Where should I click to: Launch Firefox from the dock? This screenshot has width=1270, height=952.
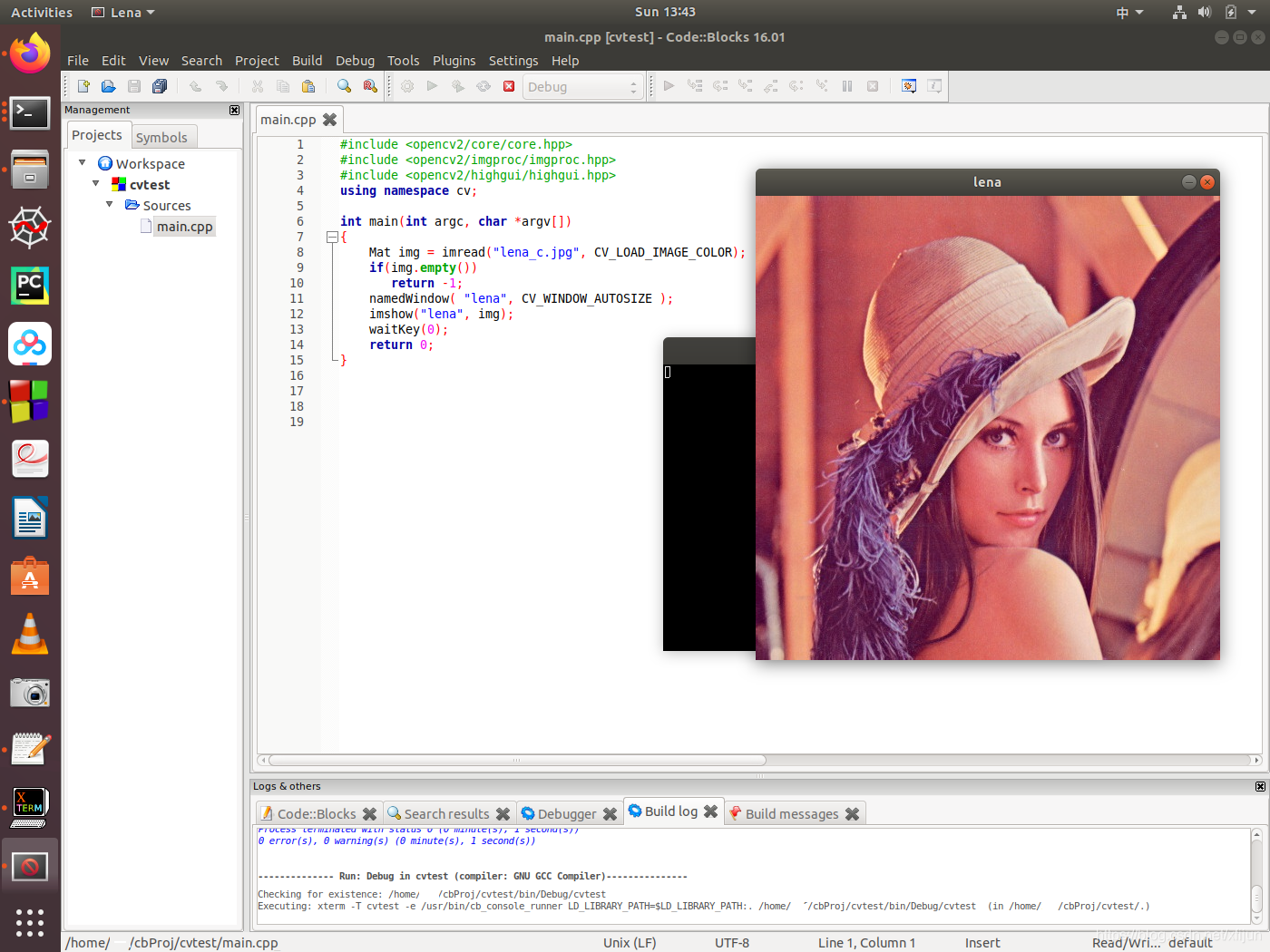[x=30, y=54]
